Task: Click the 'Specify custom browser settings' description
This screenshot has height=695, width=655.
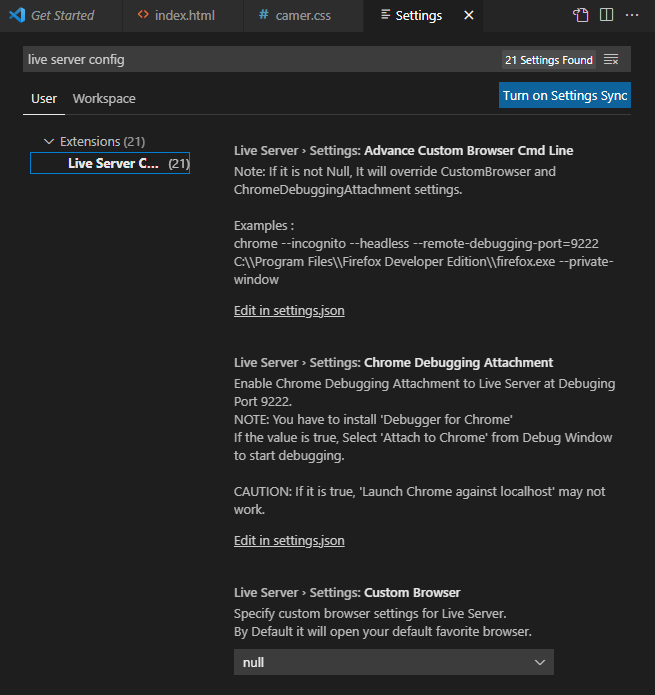Action: coord(370,614)
